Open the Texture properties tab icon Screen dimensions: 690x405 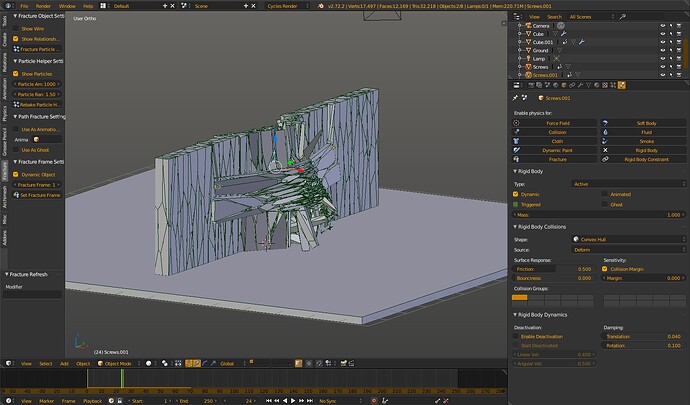pyautogui.click(x=605, y=85)
